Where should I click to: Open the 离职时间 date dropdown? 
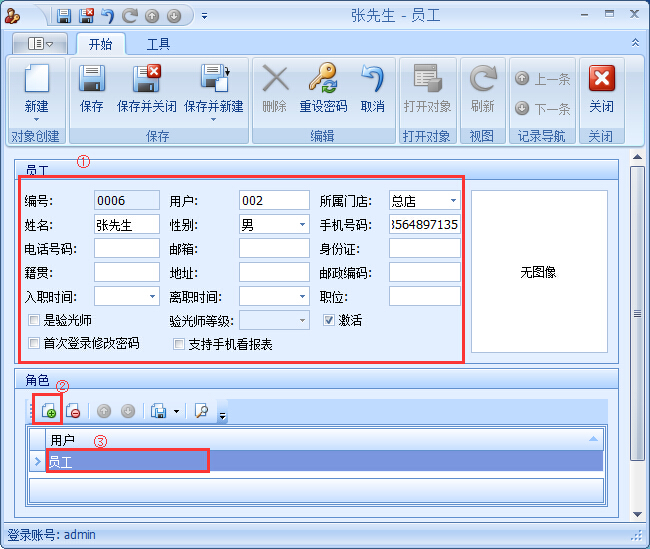(x=302, y=296)
